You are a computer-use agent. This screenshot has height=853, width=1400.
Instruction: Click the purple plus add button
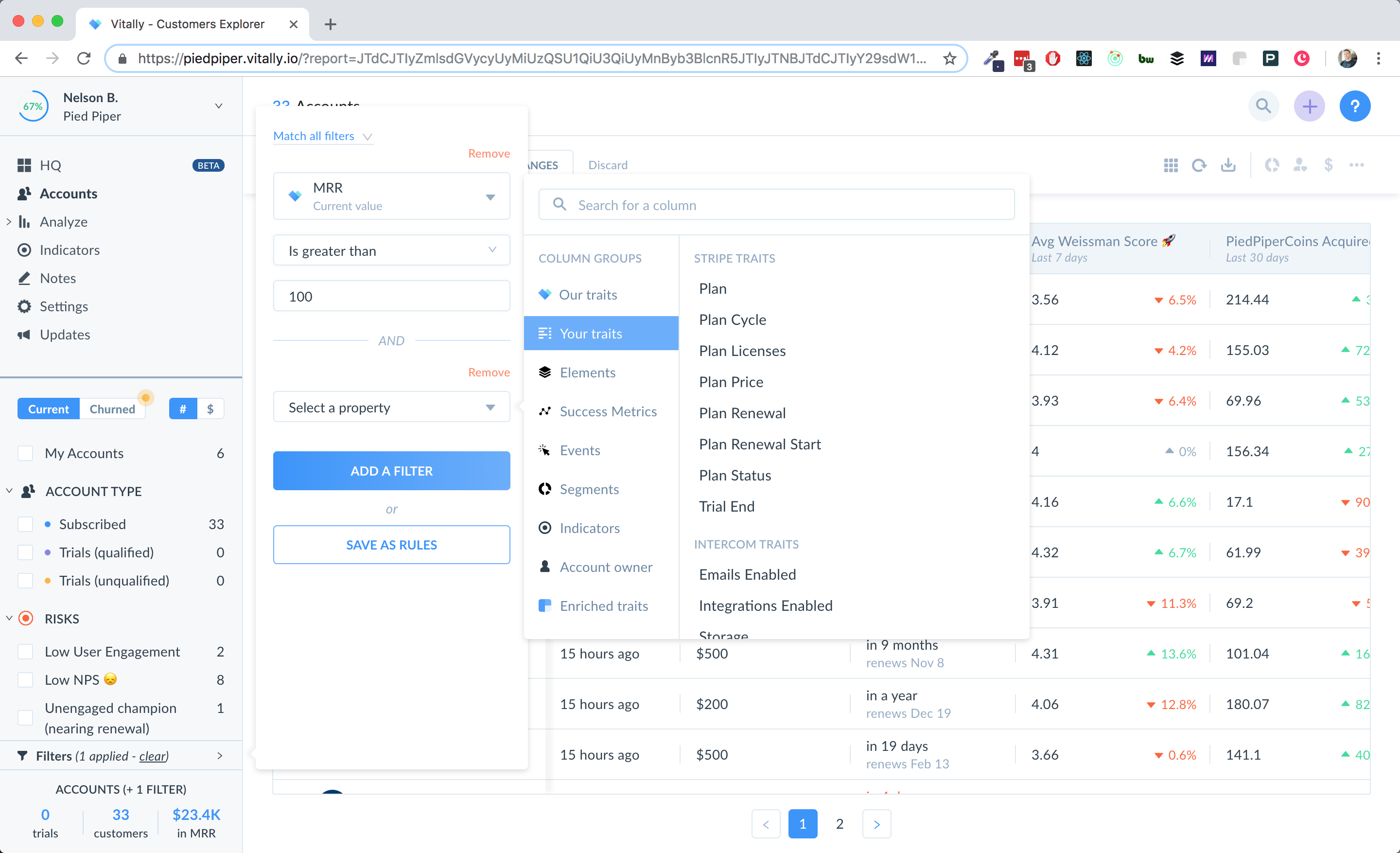tap(1309, 107)
